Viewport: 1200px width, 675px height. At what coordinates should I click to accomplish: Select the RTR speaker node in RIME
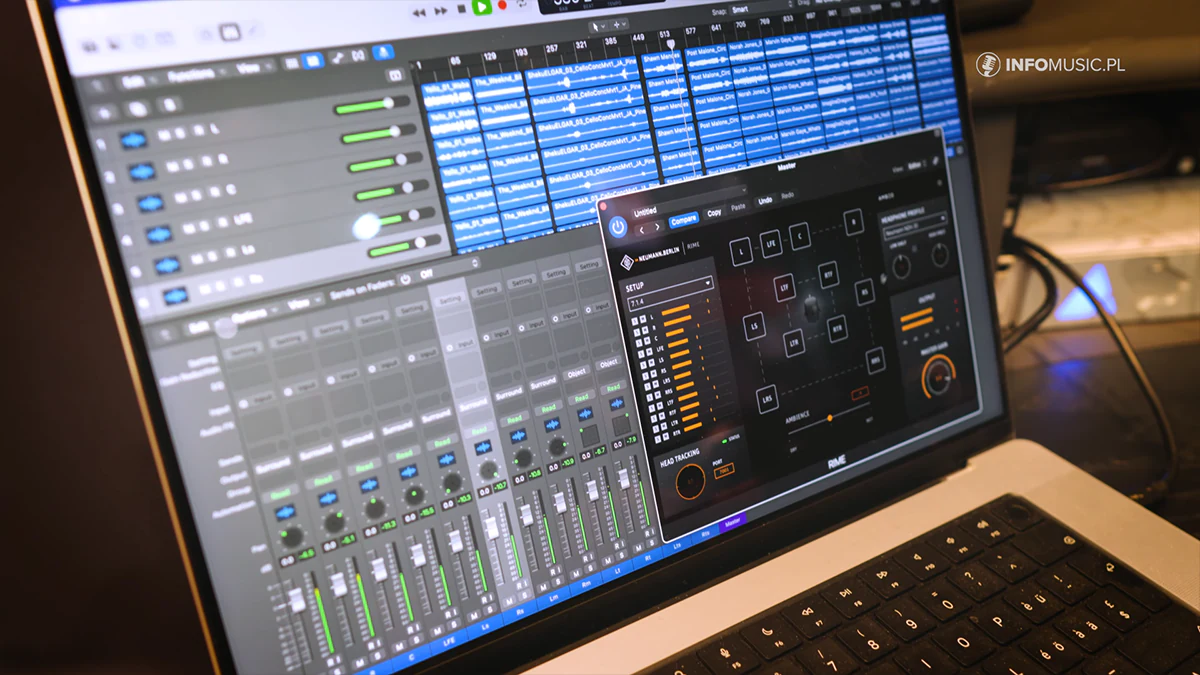838,326
